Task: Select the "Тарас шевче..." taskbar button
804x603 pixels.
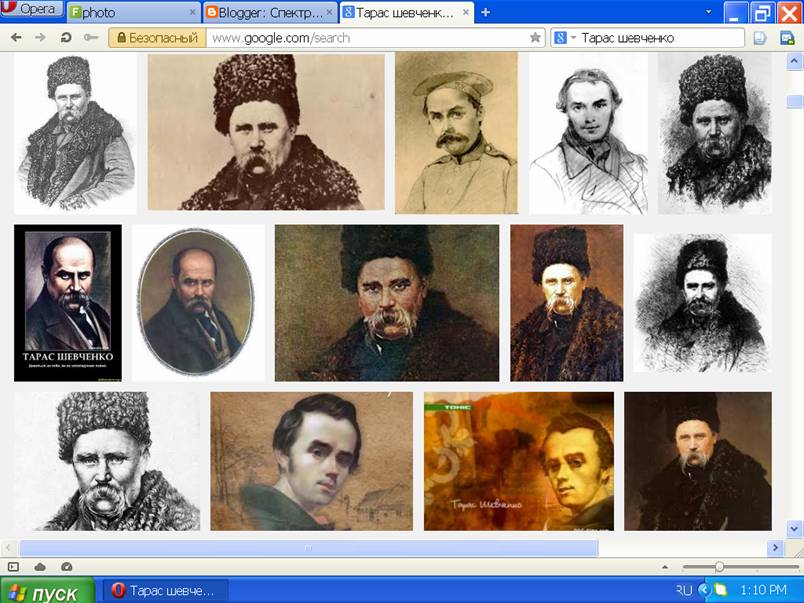Action: coord(165,591)
